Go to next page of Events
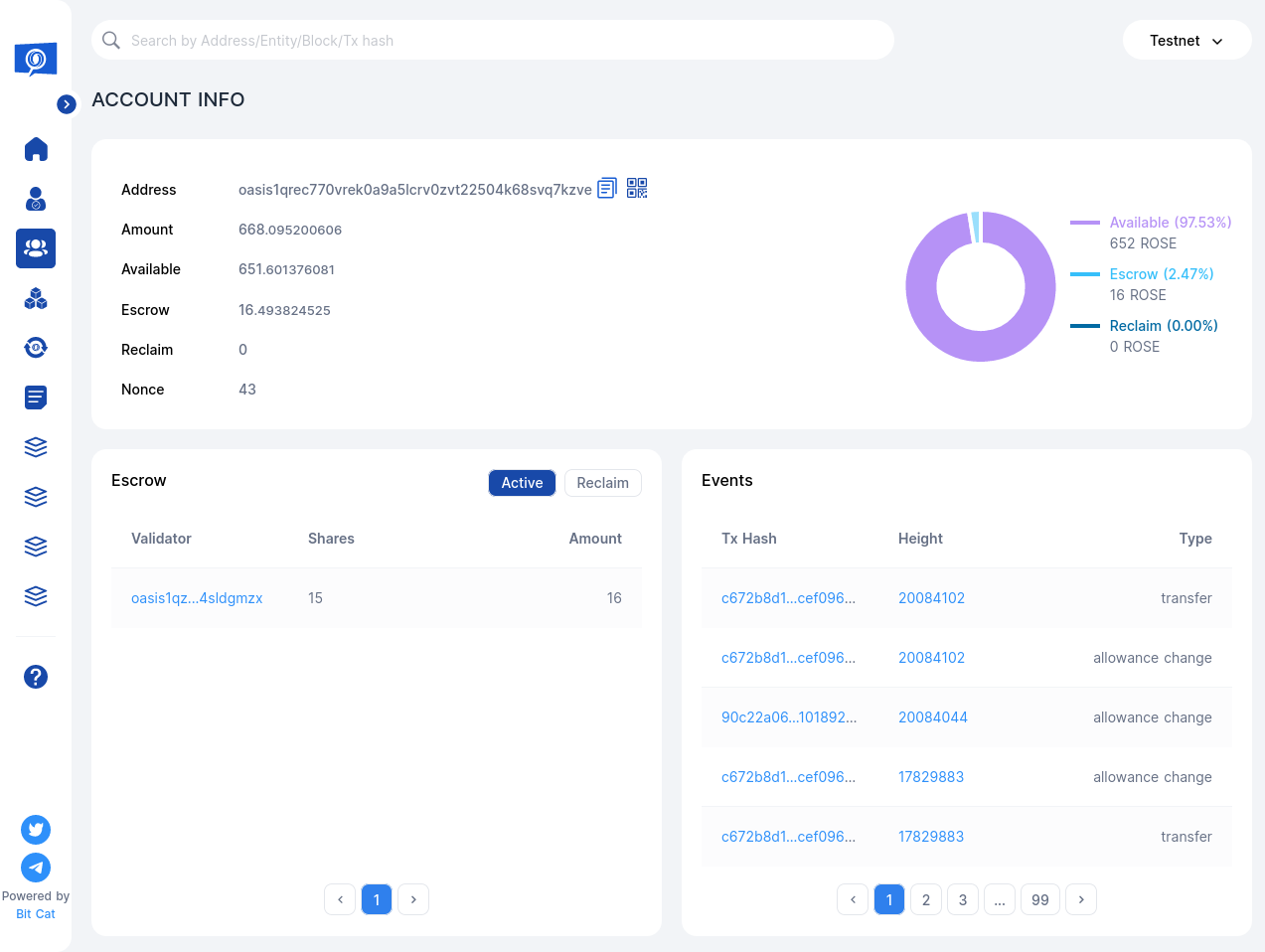 coord(1081,899)
